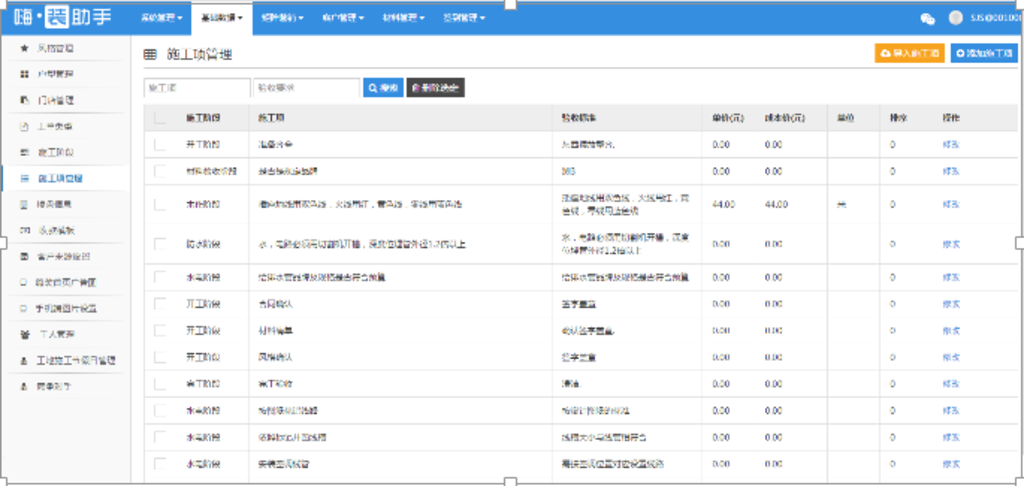Click the 单价(元) column header

point(728,118)
